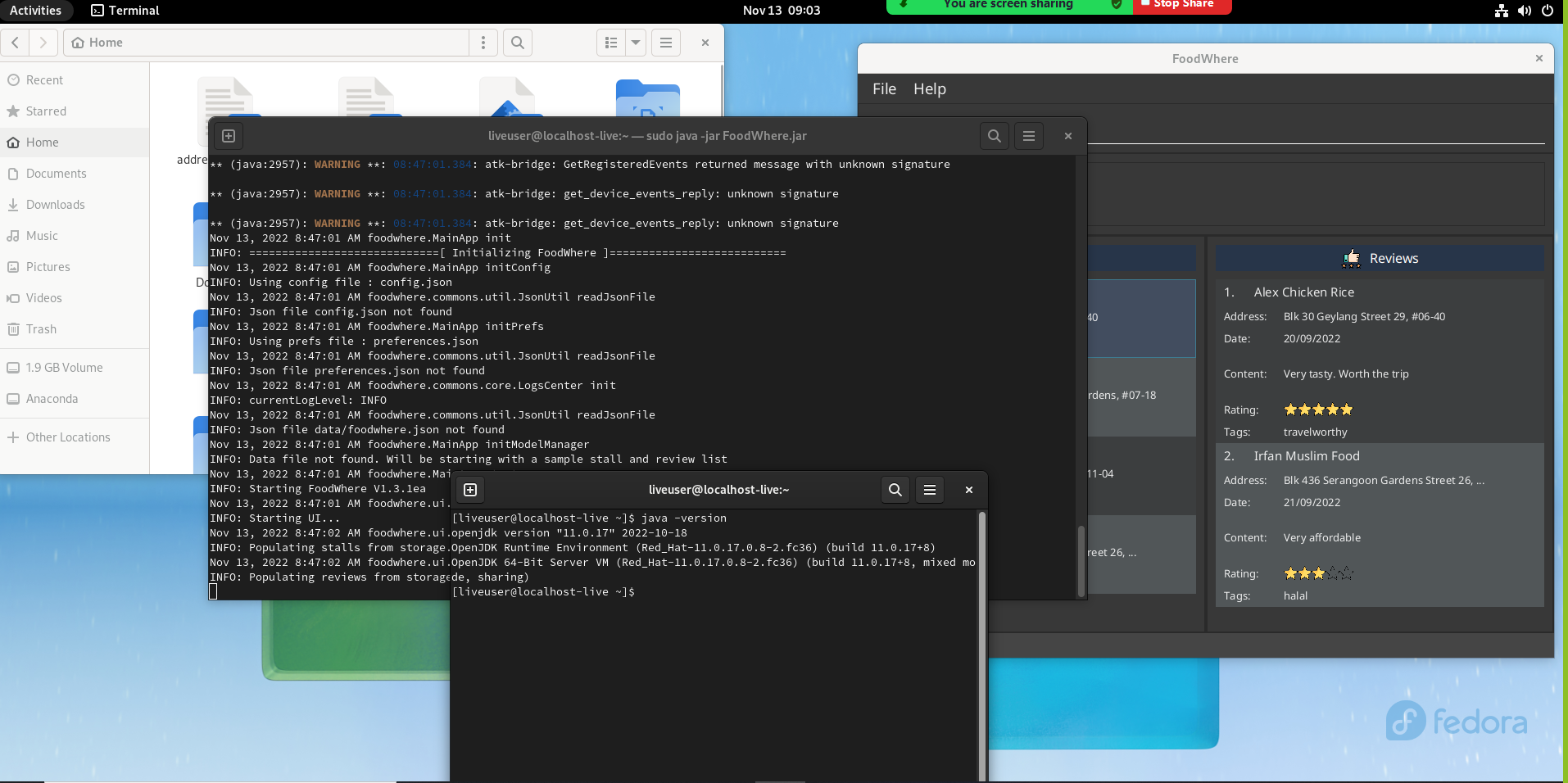Open File menu in FoodWhere
Image resolution: width=1568 pixels, height=783 pixels.
[x=884, y=89]
